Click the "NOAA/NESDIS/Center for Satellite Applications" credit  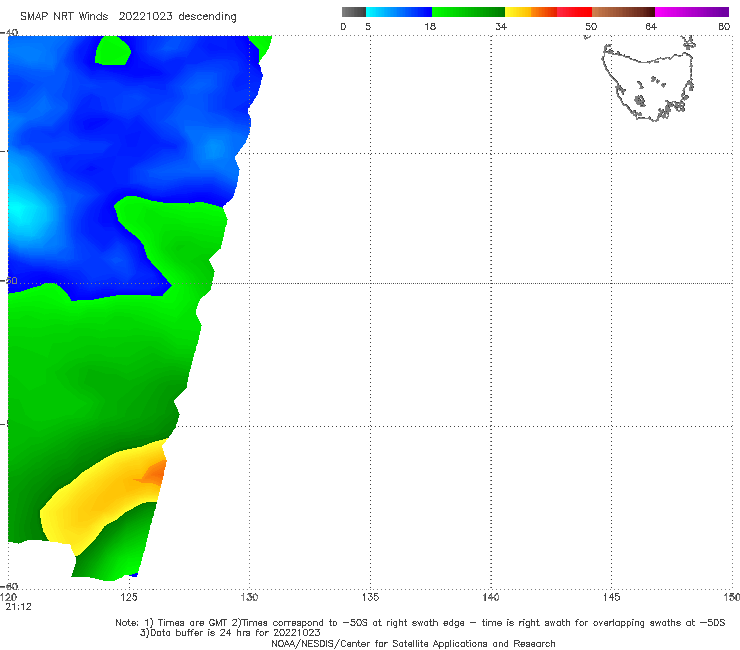click(413, 643)
